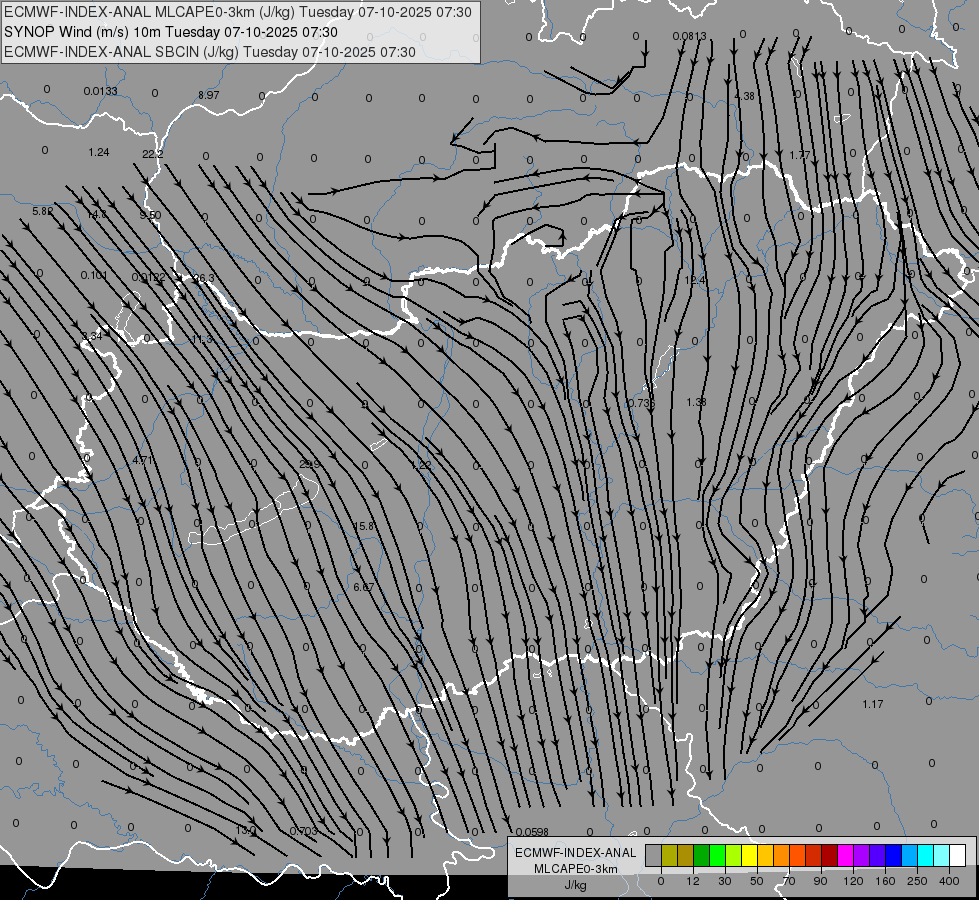The width and height of the screenshot is (979, 900).
Task: Click the map value 0.101
Action: pyautogui.click(x=94, y=275)
